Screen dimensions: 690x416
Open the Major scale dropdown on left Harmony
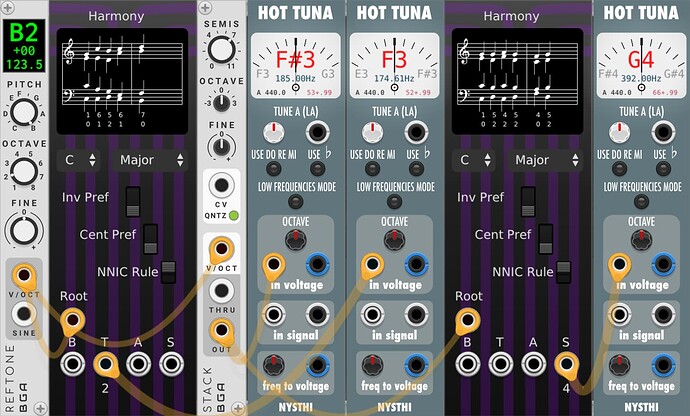point(150,160)
